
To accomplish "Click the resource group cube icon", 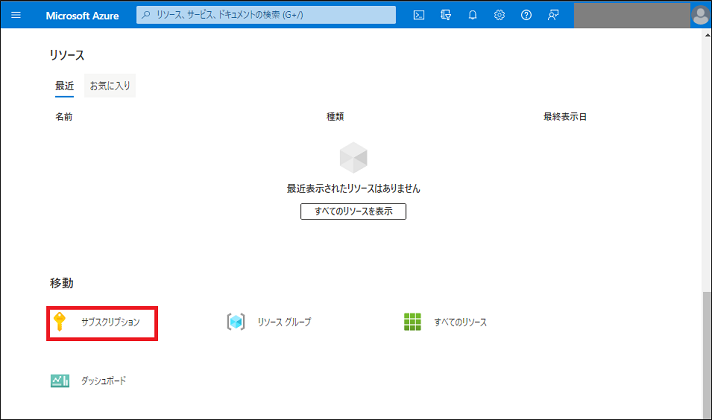I will pyautogui.click(x=236, y=322).
